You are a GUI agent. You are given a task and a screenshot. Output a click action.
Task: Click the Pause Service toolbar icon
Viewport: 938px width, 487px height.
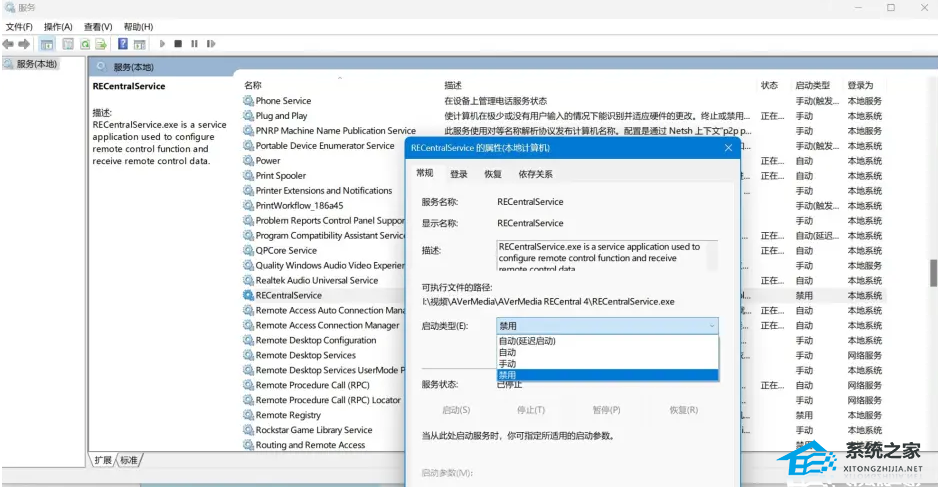tap(194, 44)
